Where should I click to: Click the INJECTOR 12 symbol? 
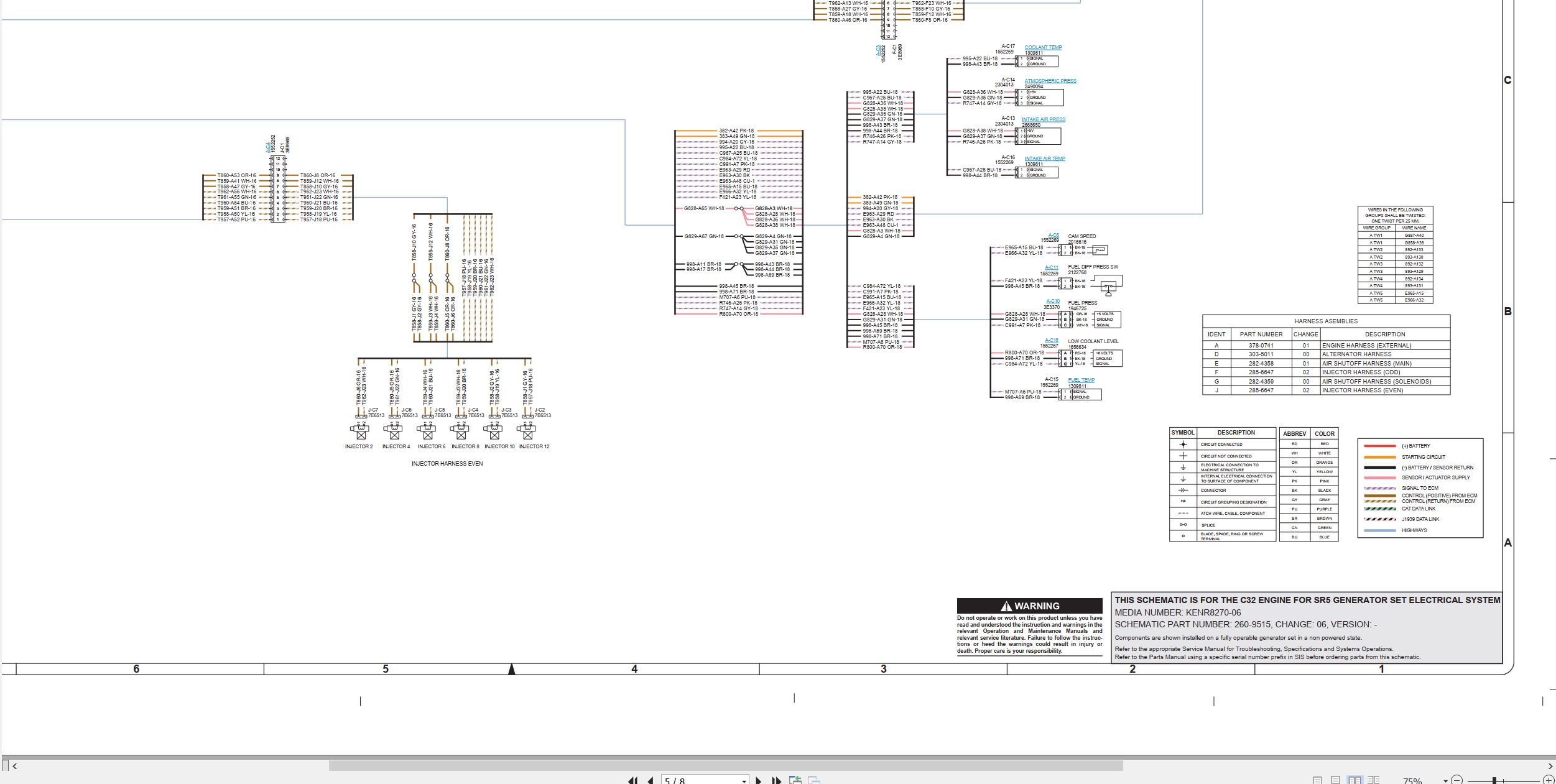click(x=527, y=430)
